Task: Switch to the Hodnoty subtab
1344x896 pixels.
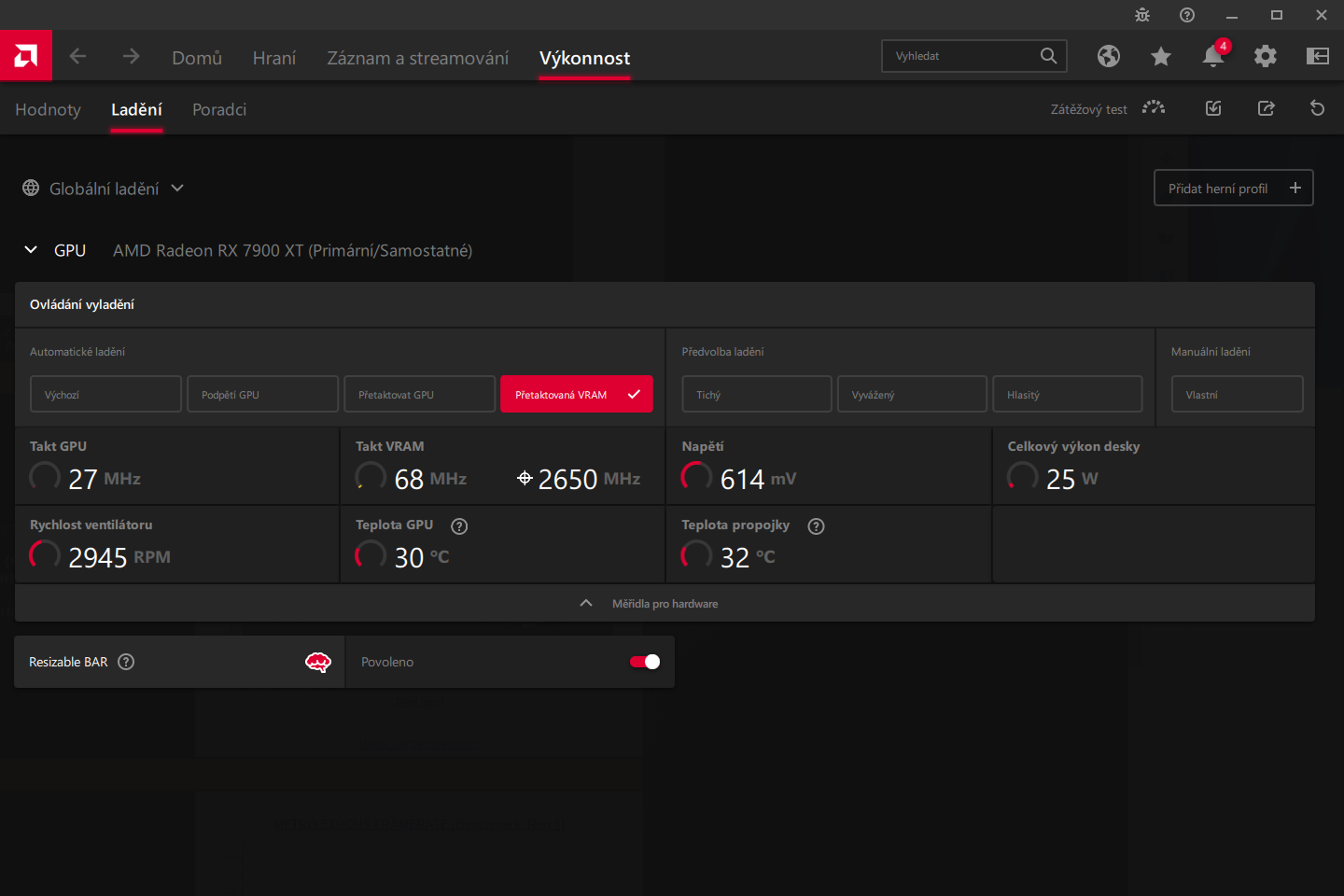Action: point(48,109)
